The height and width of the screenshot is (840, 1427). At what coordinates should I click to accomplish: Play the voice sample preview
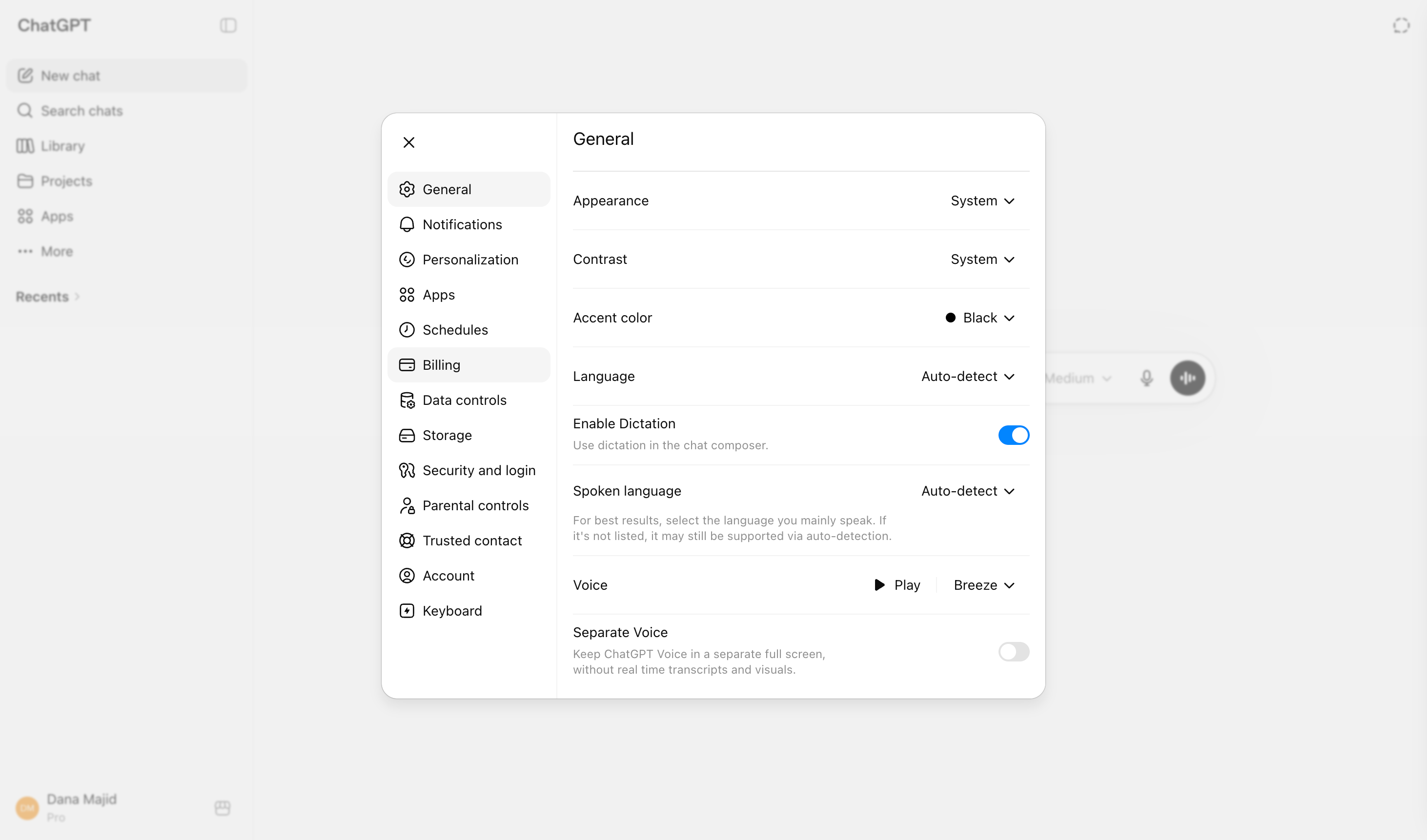tap(897, 585)
